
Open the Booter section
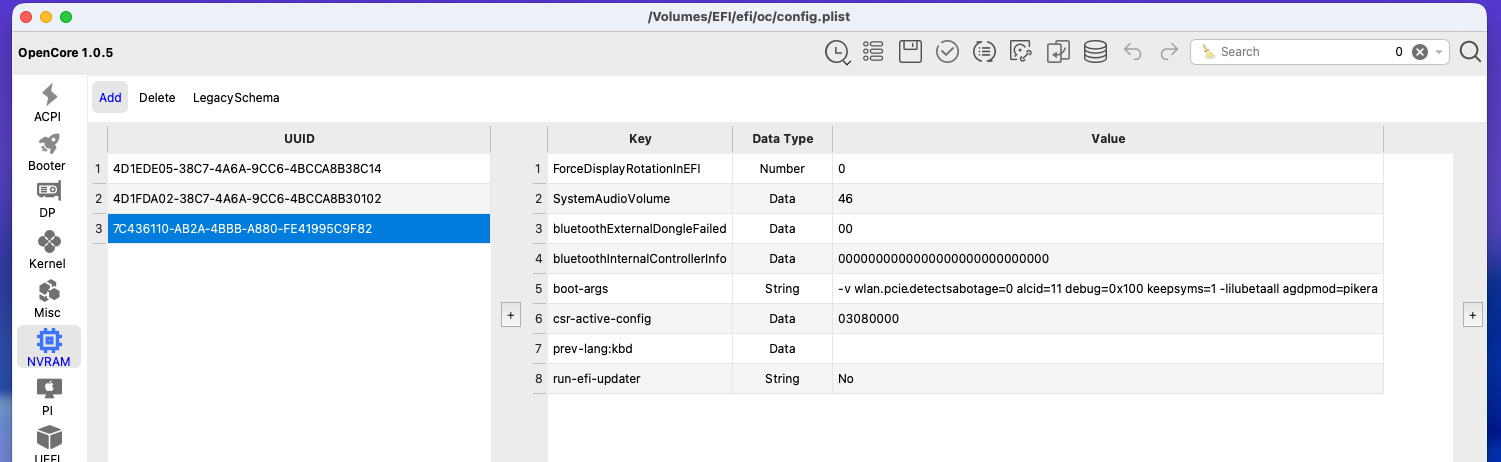48,152
